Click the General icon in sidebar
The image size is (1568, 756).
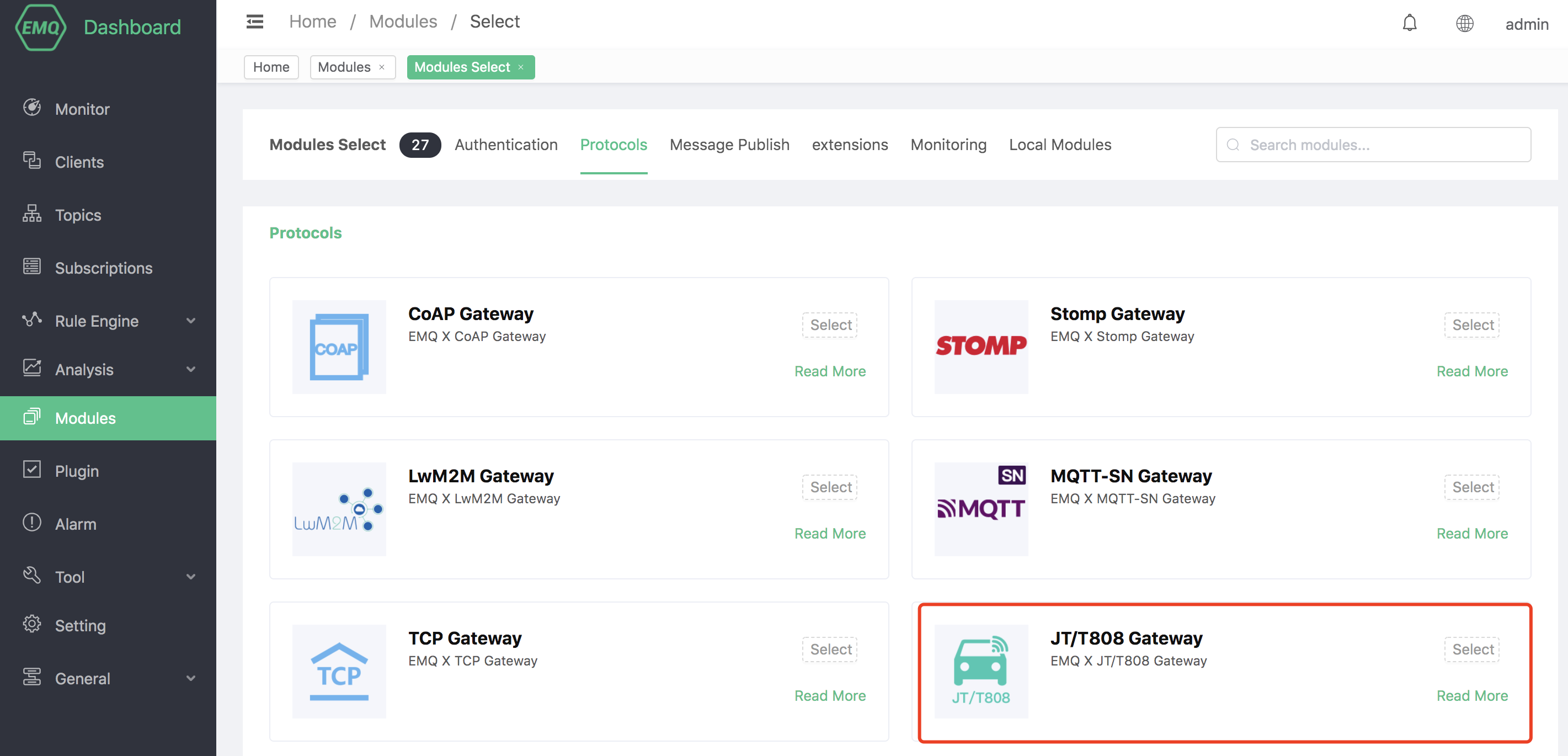(31, 677)
